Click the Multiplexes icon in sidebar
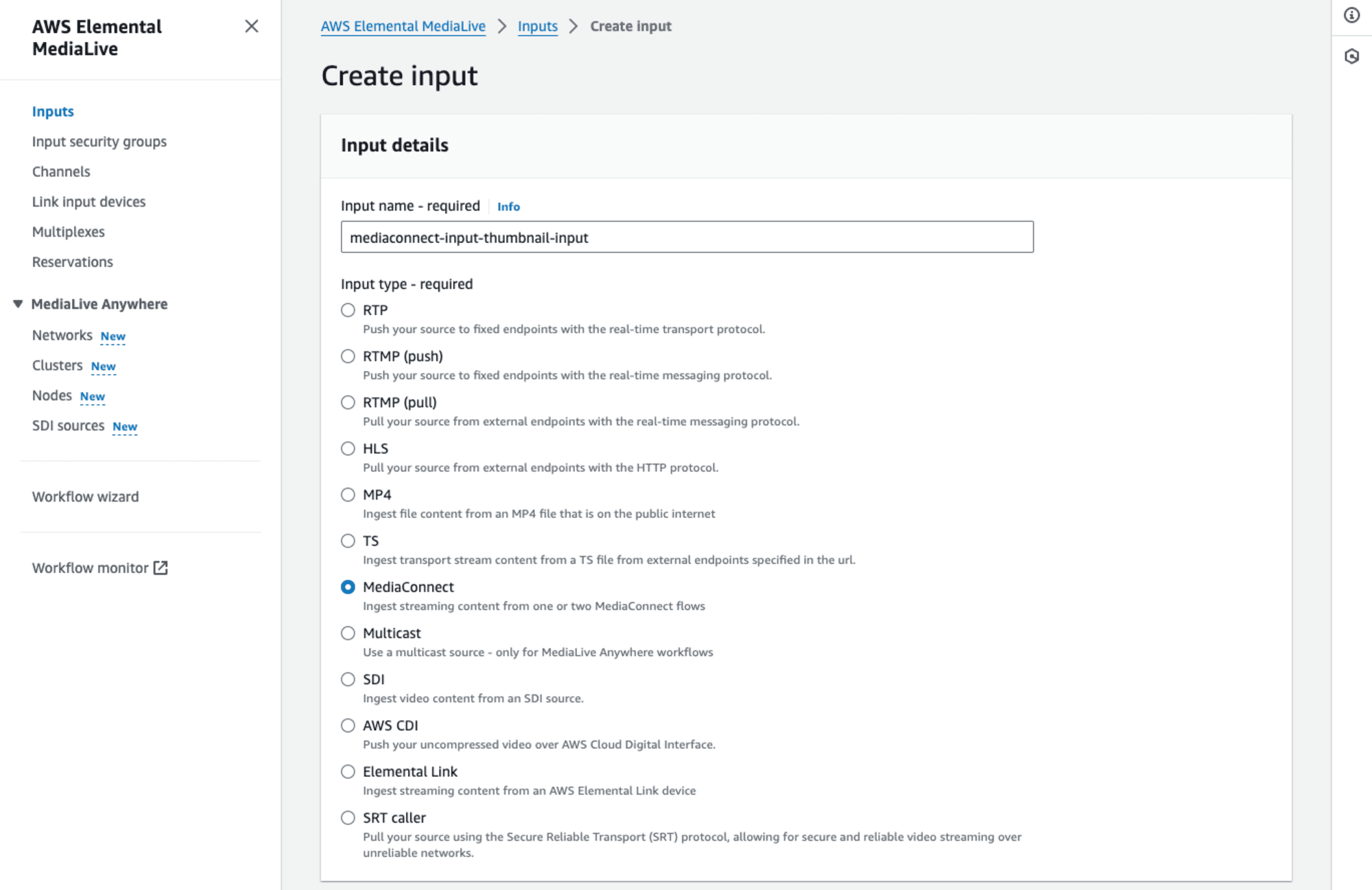This screenshot has height=890, width=1372. pyautogui.click(x=69, y=231)
